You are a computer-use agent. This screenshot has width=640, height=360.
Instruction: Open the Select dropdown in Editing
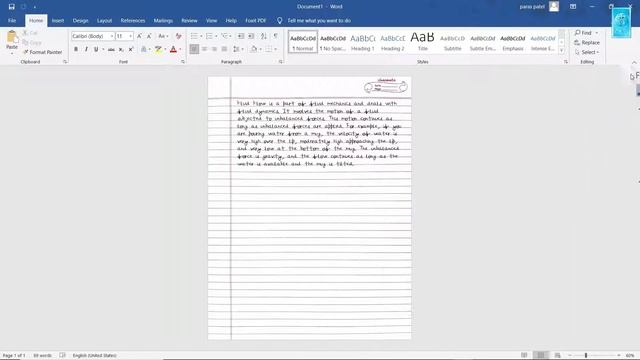pyautogui.click(x=587, y=52)
